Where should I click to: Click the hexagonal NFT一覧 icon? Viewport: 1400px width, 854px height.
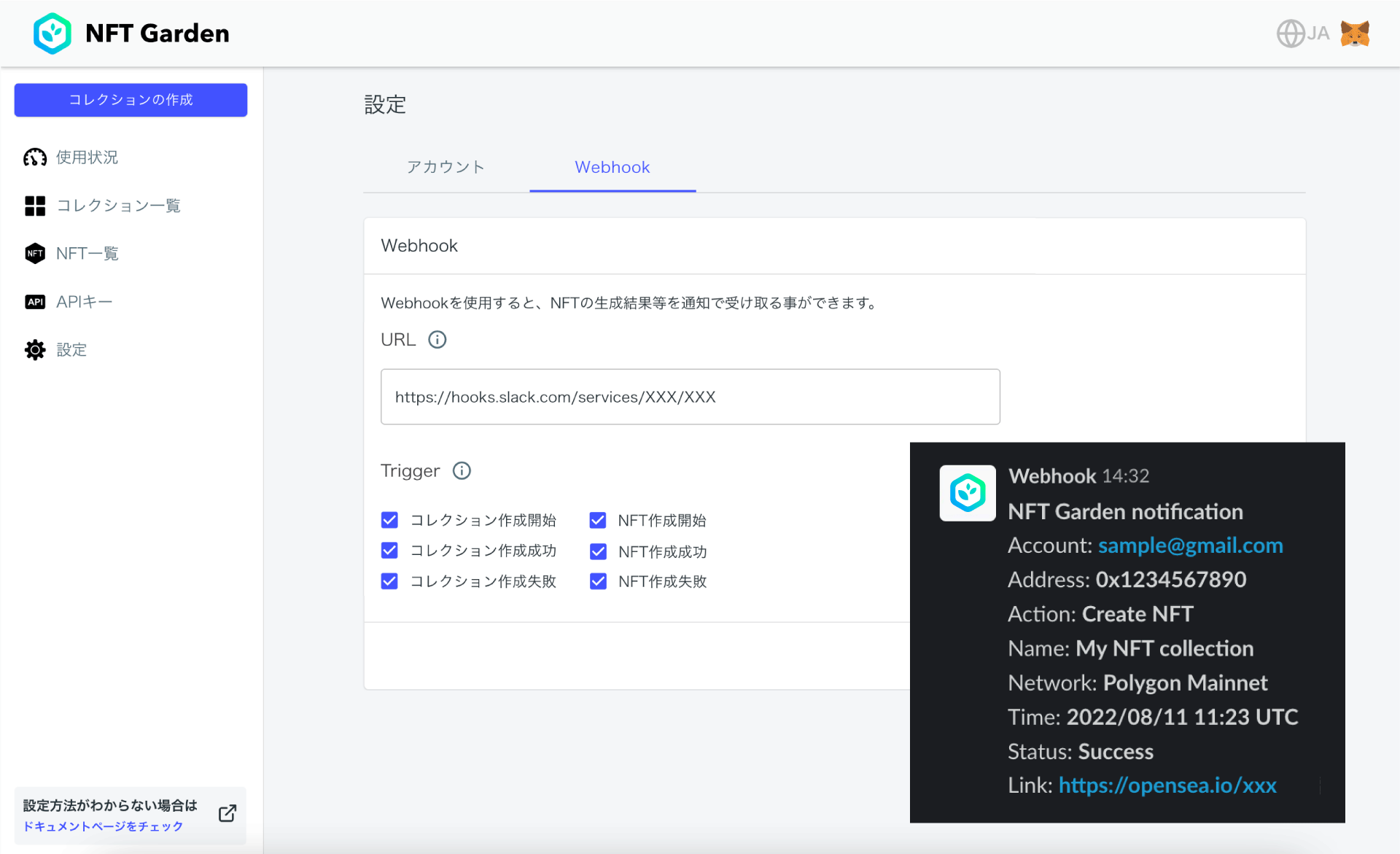click(x=34, y=253)
